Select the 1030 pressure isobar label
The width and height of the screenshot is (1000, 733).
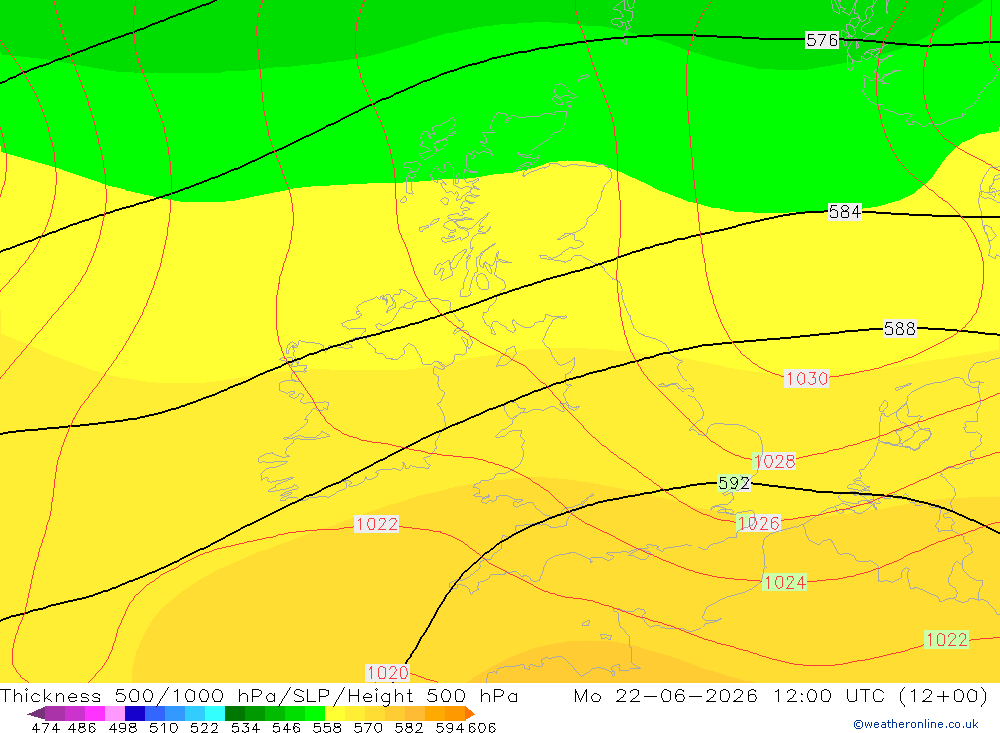point(807,378)
